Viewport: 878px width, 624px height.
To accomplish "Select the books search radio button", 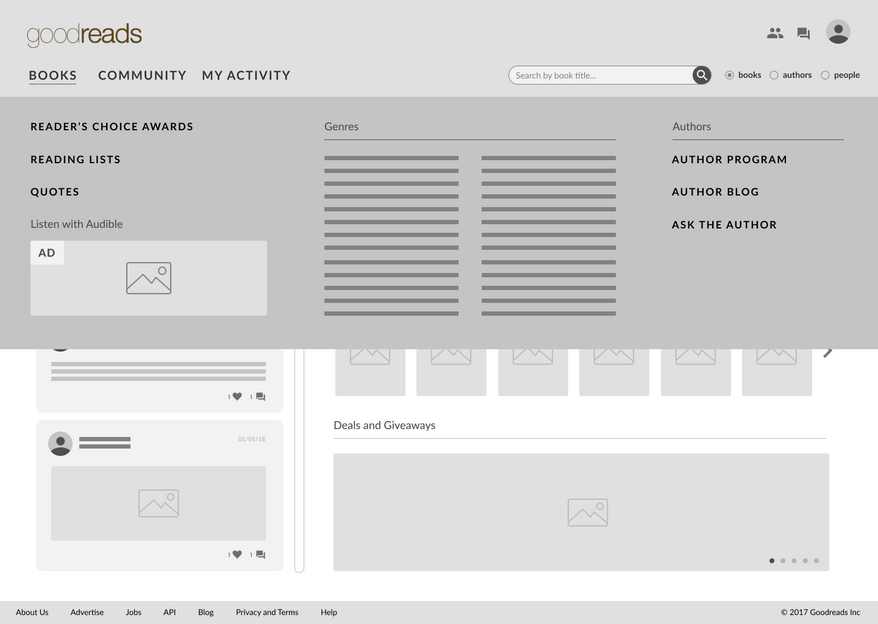I will coord(729,75).
